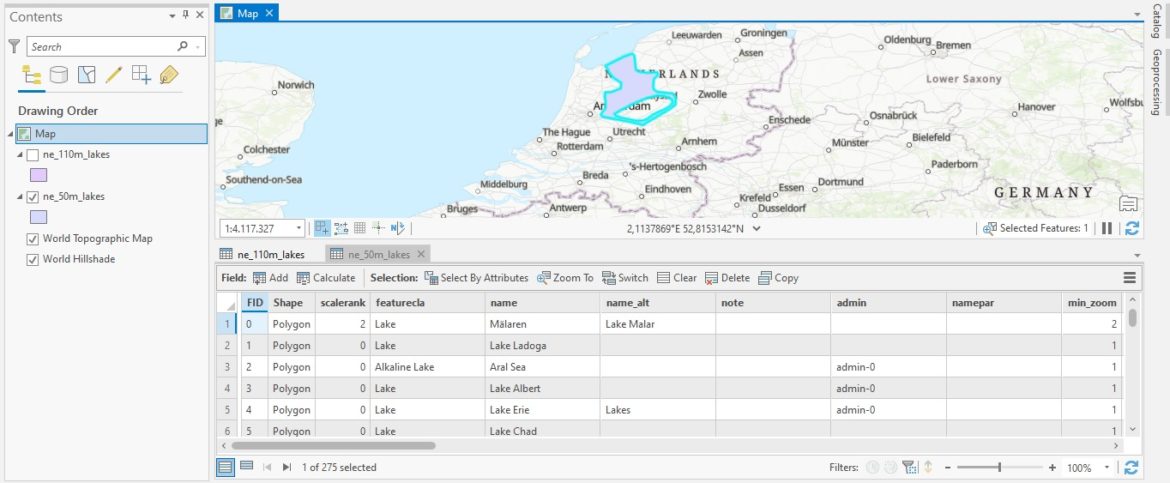Screen dimensions: 1170x483
Task: Click the Calculate field button
Action: pos(326,278)
